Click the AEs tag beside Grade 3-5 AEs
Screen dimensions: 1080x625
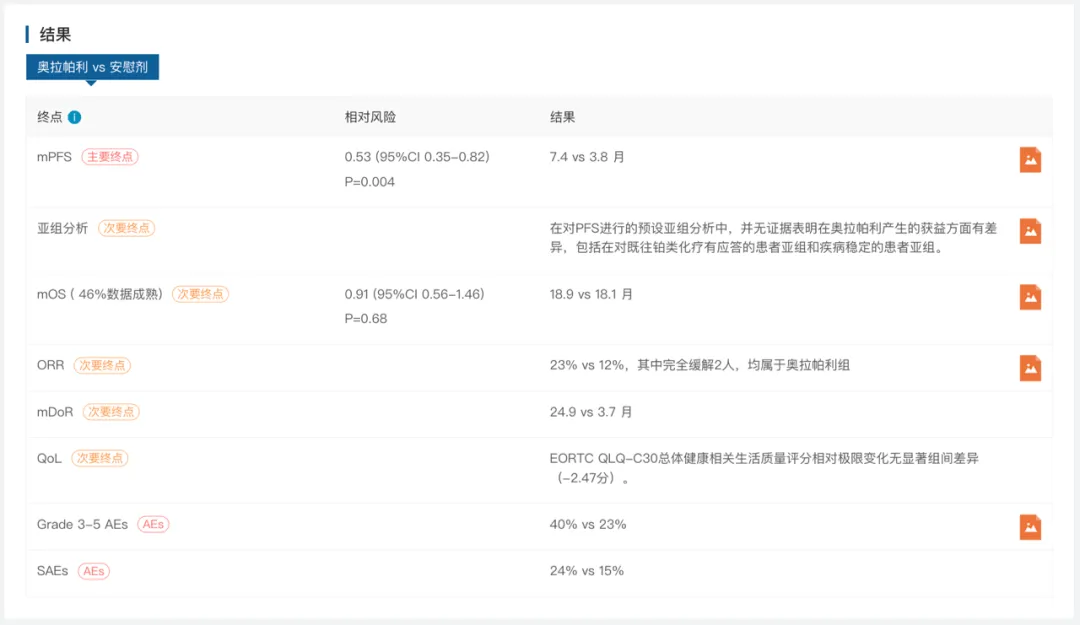pos(153,524)
